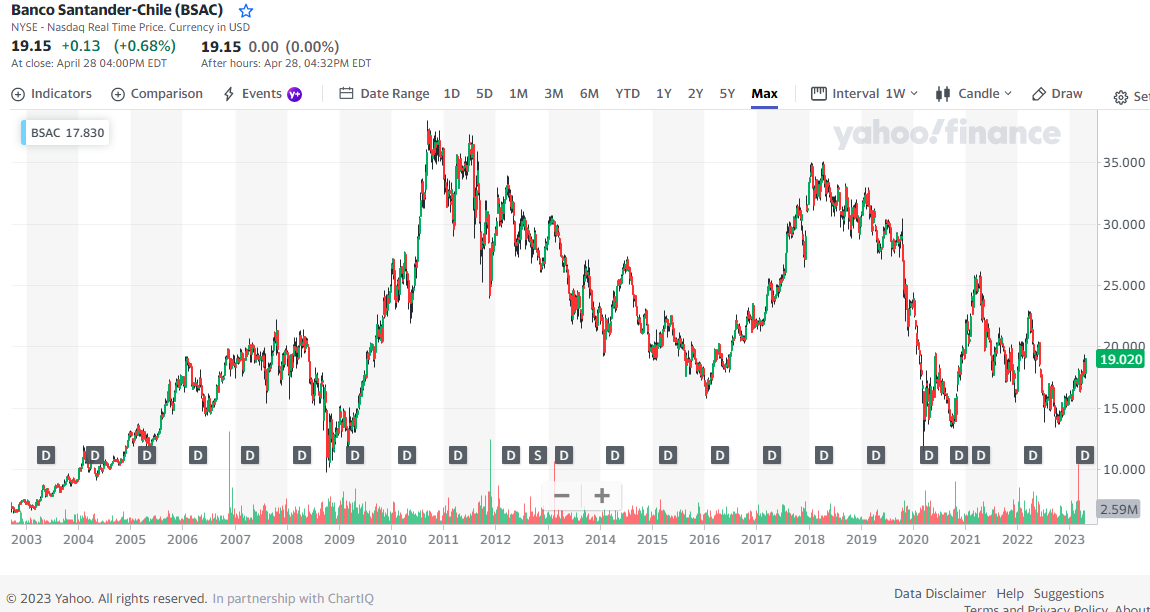The width and height of the screenshot is (1150, 612).
Task: Select the 3M time range
Action: [554, 94]
